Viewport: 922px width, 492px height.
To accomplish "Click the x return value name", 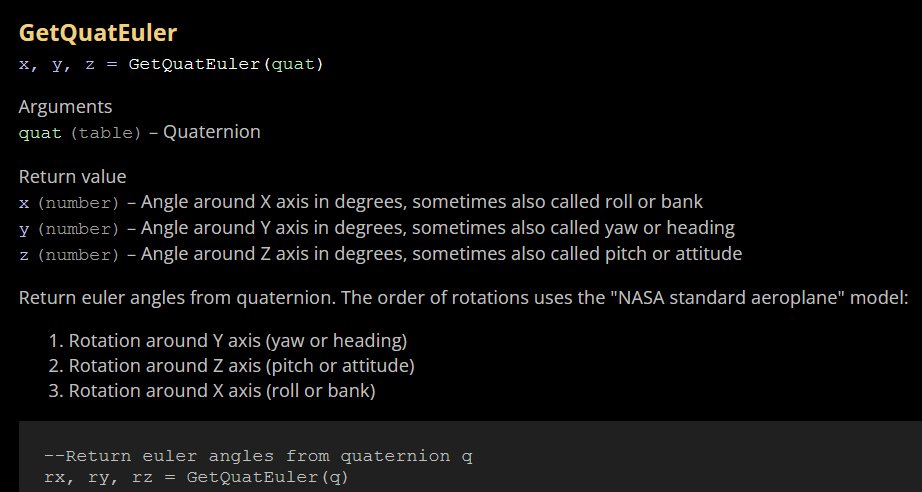I will (x=24, y=202).
